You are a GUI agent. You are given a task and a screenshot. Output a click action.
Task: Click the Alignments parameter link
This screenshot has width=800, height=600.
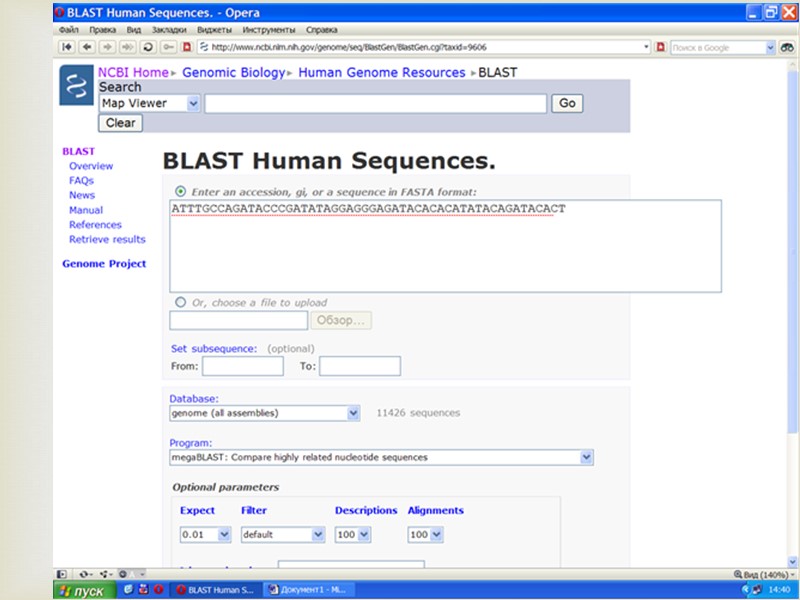(436, 510)
